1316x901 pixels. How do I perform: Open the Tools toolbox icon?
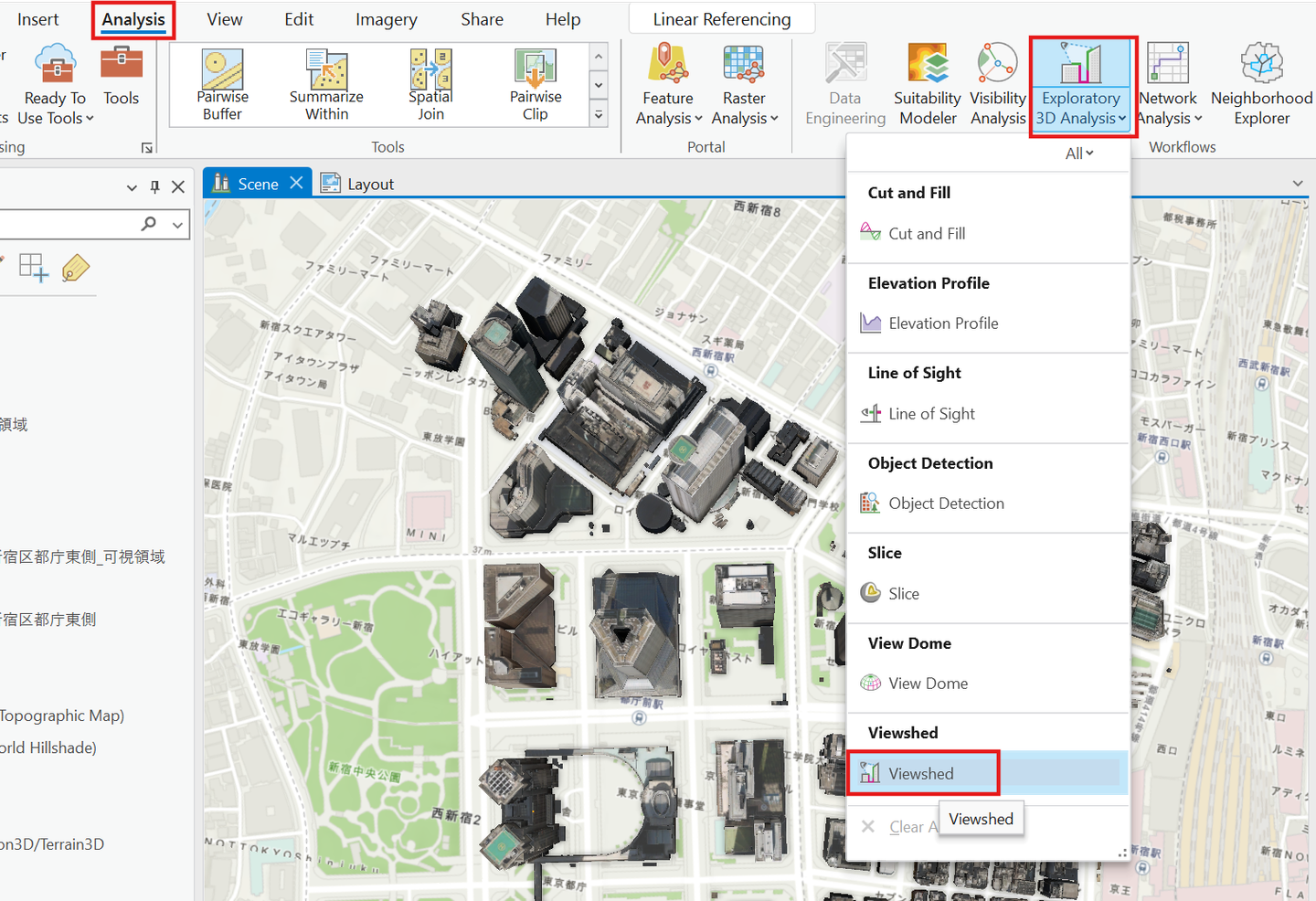click(x=122, y=77)
